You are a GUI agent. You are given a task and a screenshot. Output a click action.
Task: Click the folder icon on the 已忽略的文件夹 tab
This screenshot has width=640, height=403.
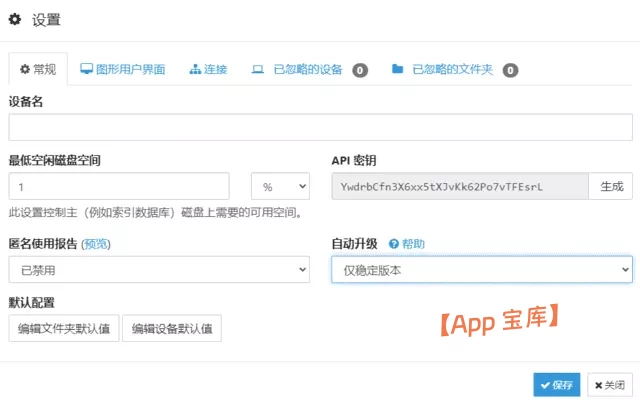click(x=397, y=70)
